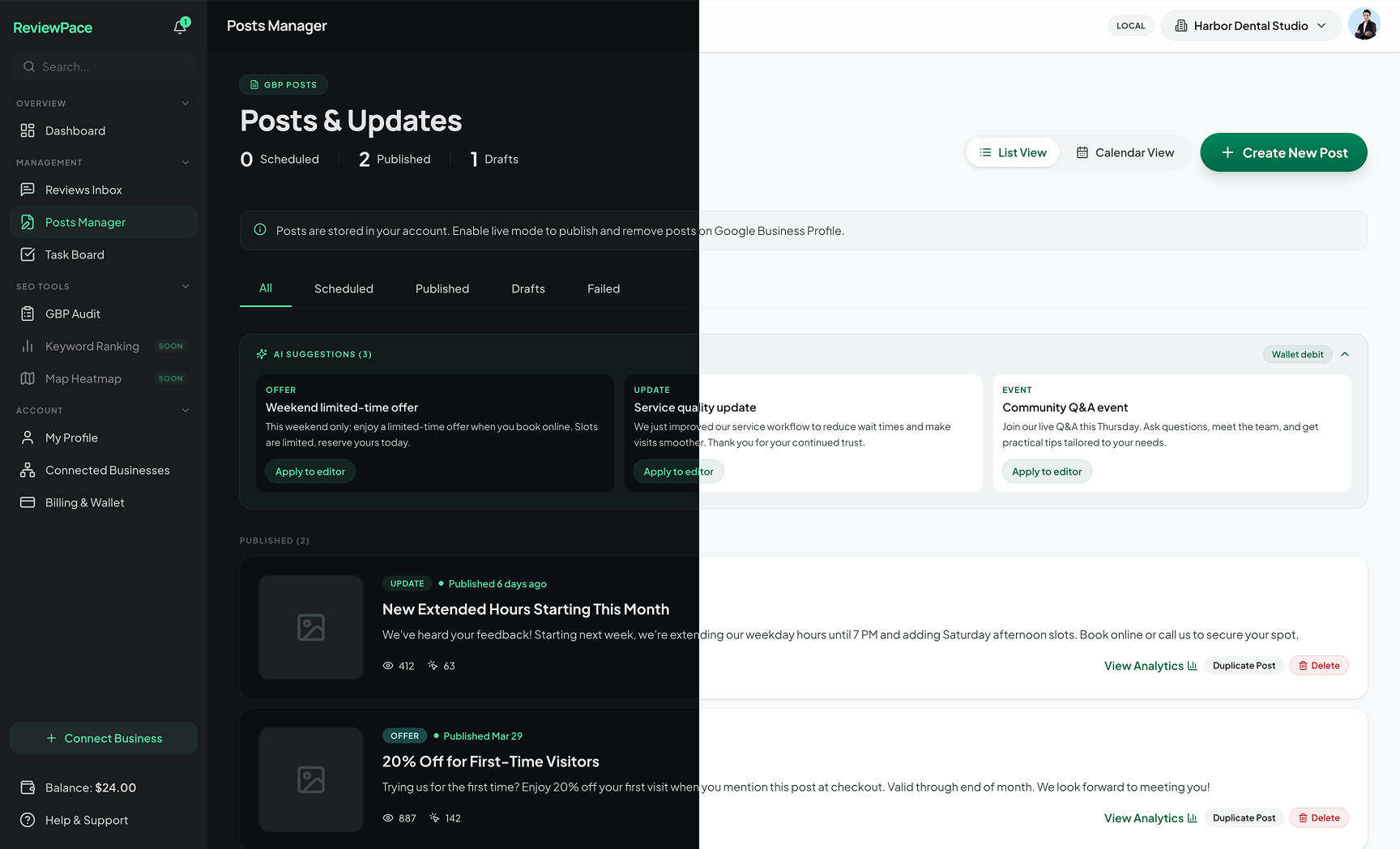Click the LOCAL badge

1131,26
